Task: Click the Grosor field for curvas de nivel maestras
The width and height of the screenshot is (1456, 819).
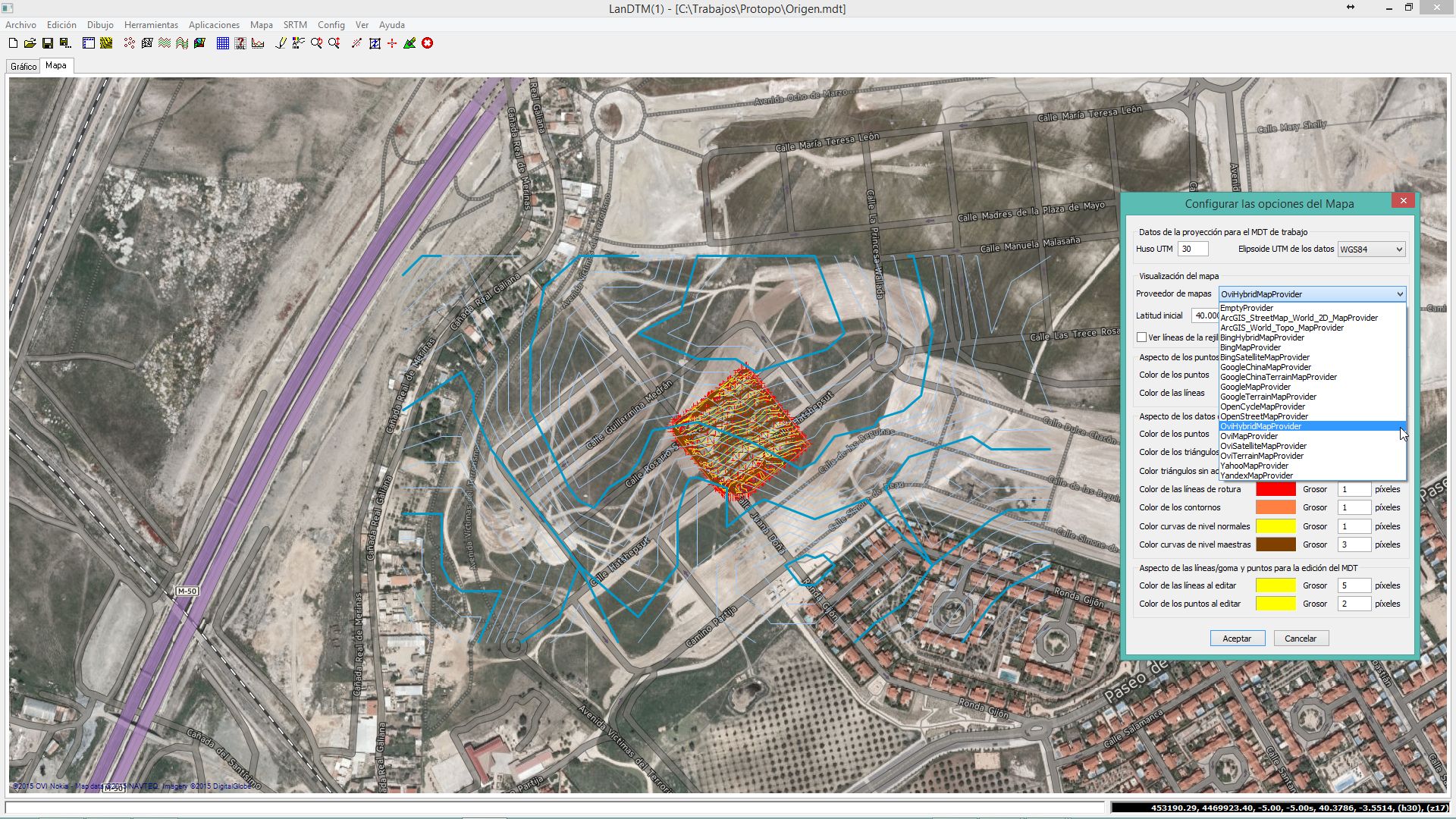Action: [x=1354, y=544]
